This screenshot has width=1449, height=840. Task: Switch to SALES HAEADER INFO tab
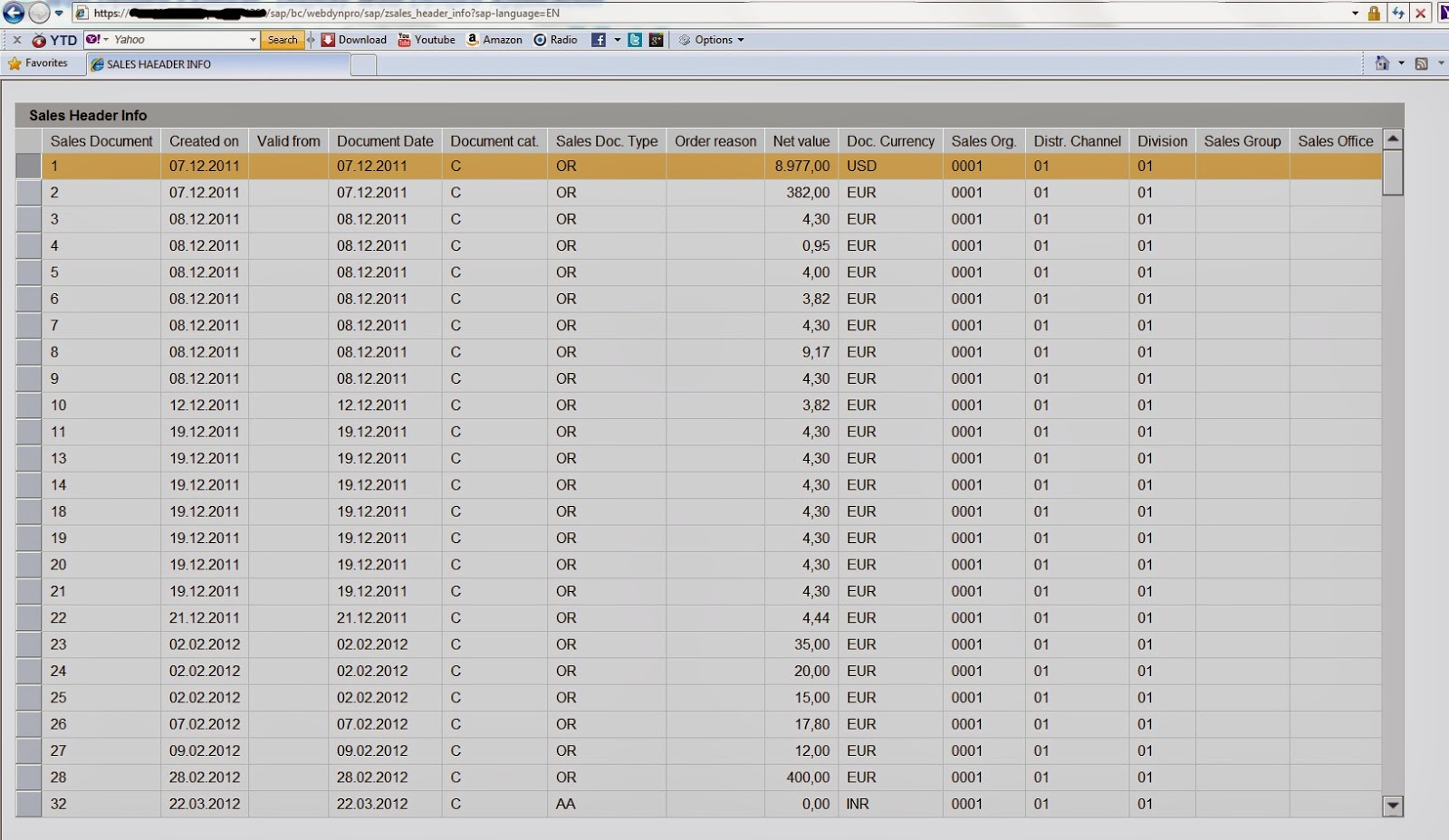click(x=158, y=64)
